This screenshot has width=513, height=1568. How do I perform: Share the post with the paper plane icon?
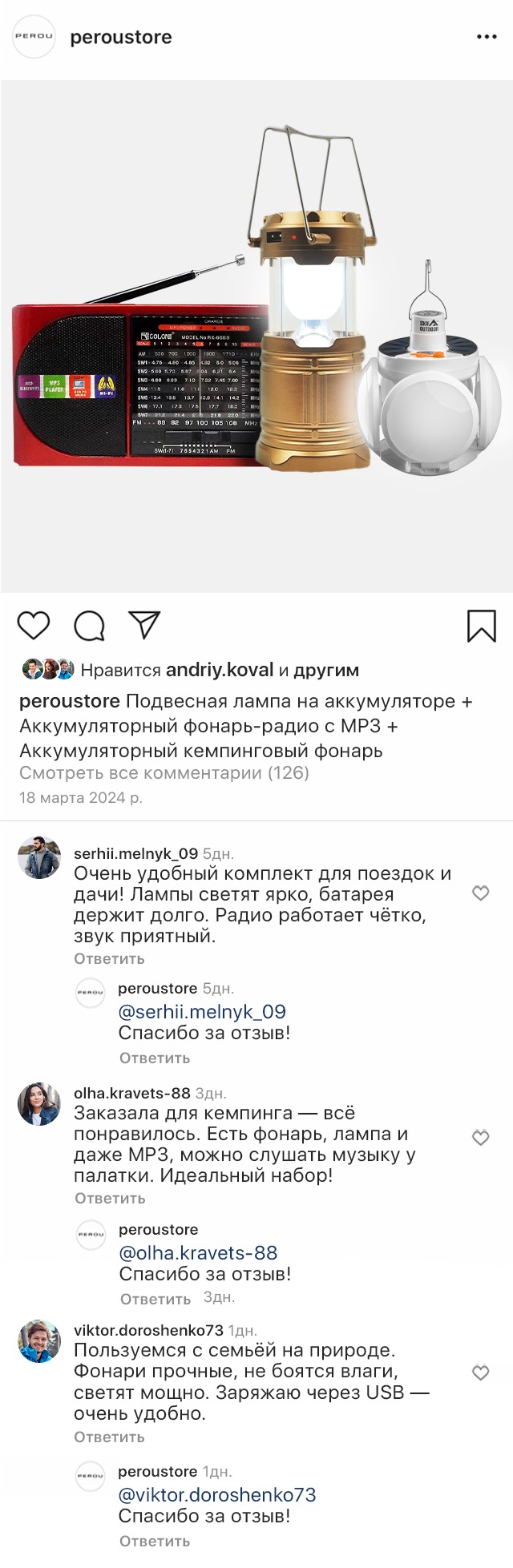[x=145, y=625]
